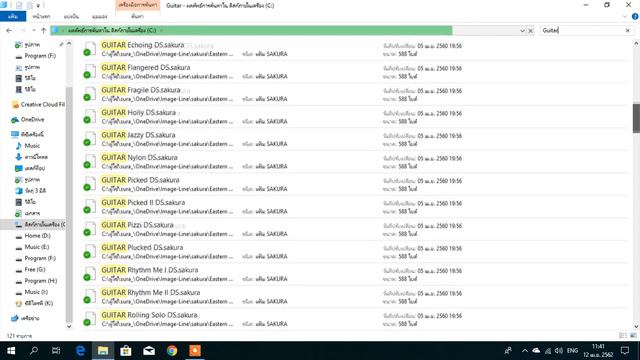Viewport: 640px width, 360px height.
Task: Select Free (G:) drive
Action: pyautogui.click(x=31, y=269)
